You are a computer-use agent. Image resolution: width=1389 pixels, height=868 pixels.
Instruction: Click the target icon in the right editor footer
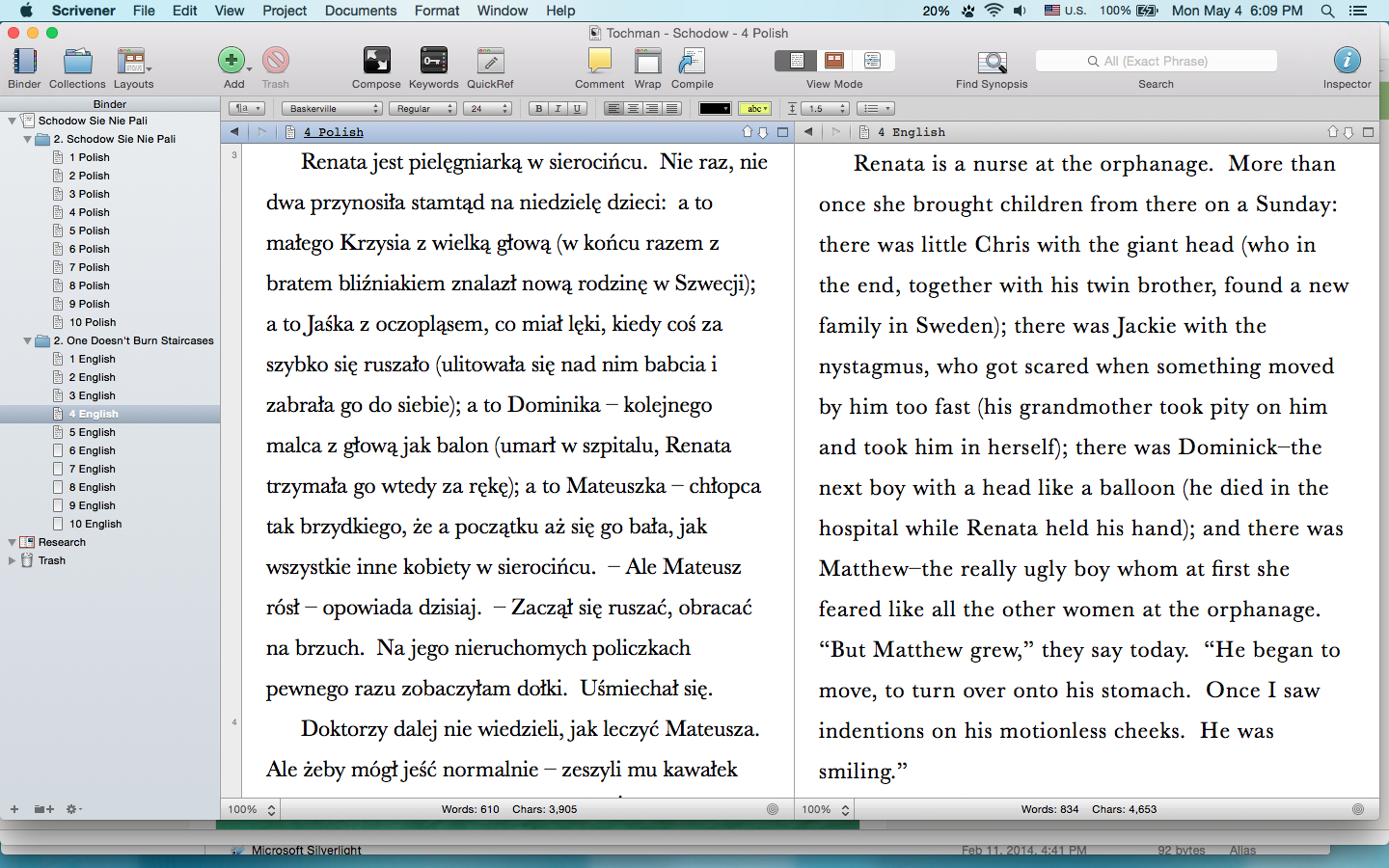point(1358,809)
